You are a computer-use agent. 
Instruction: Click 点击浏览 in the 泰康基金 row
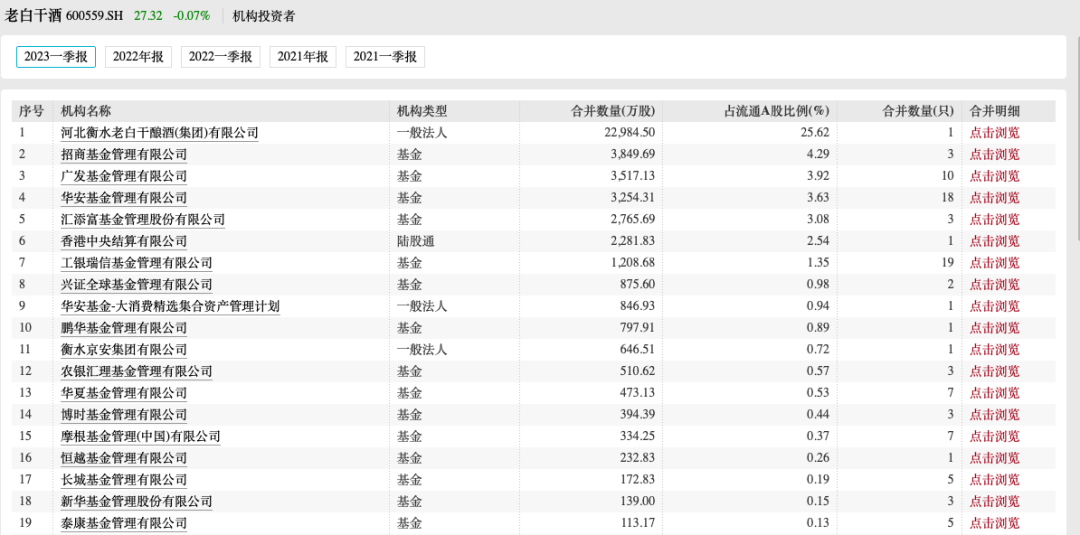(x=995, y=523)
